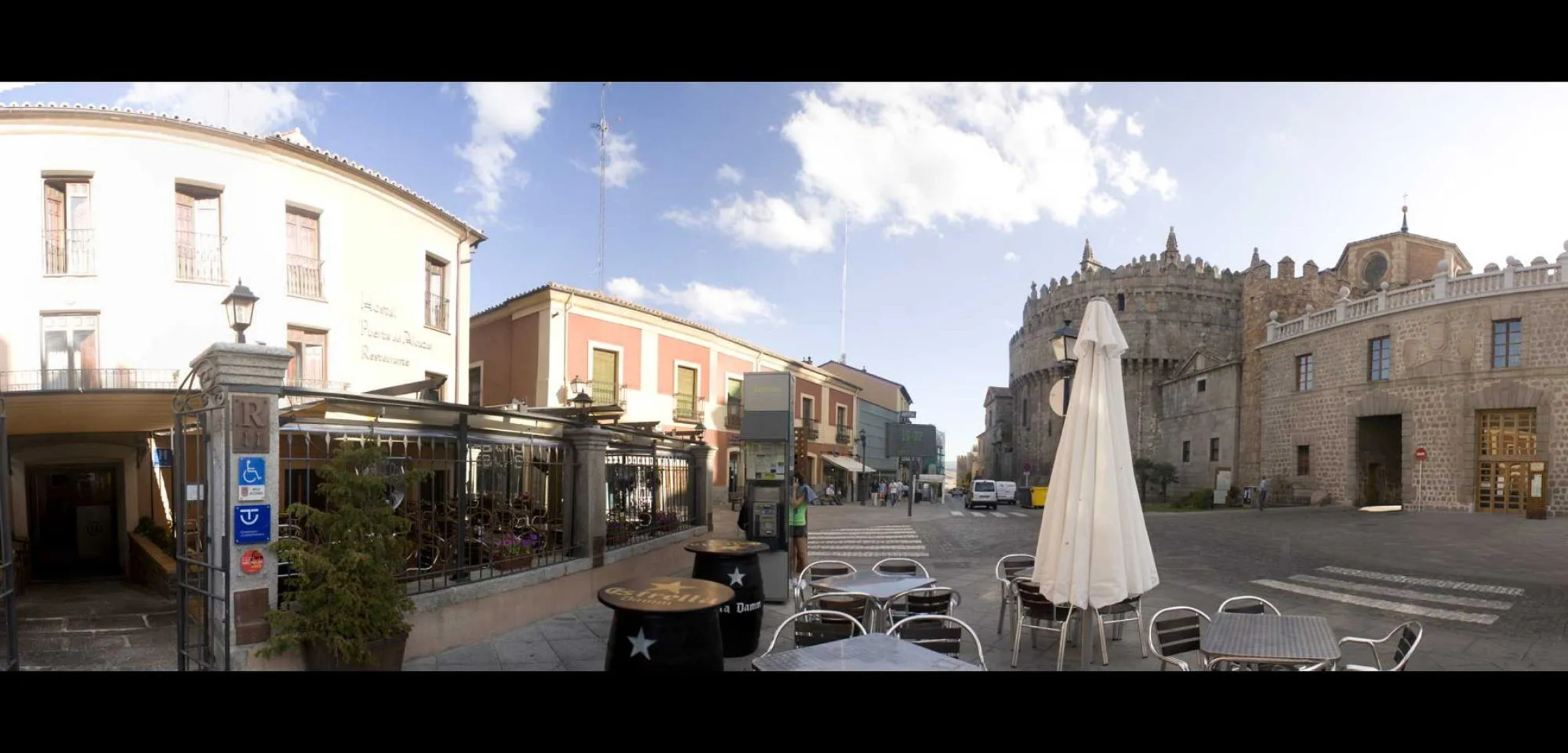Click the yellow recycling container
Screen dimensions: 1568x753
click(1039, 496)
